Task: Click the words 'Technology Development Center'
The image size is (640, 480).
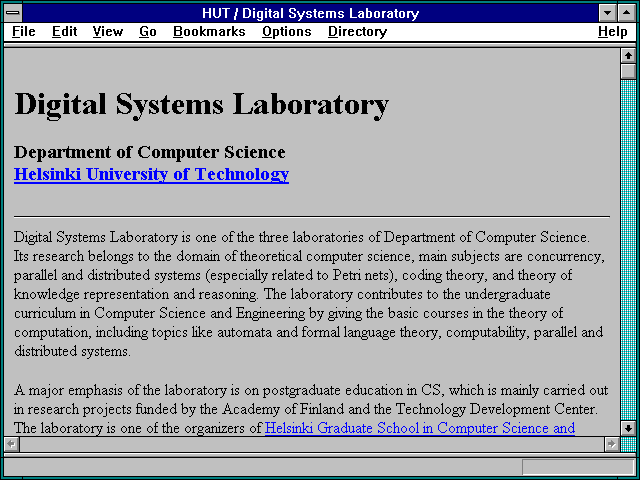Action: (497, 409)
